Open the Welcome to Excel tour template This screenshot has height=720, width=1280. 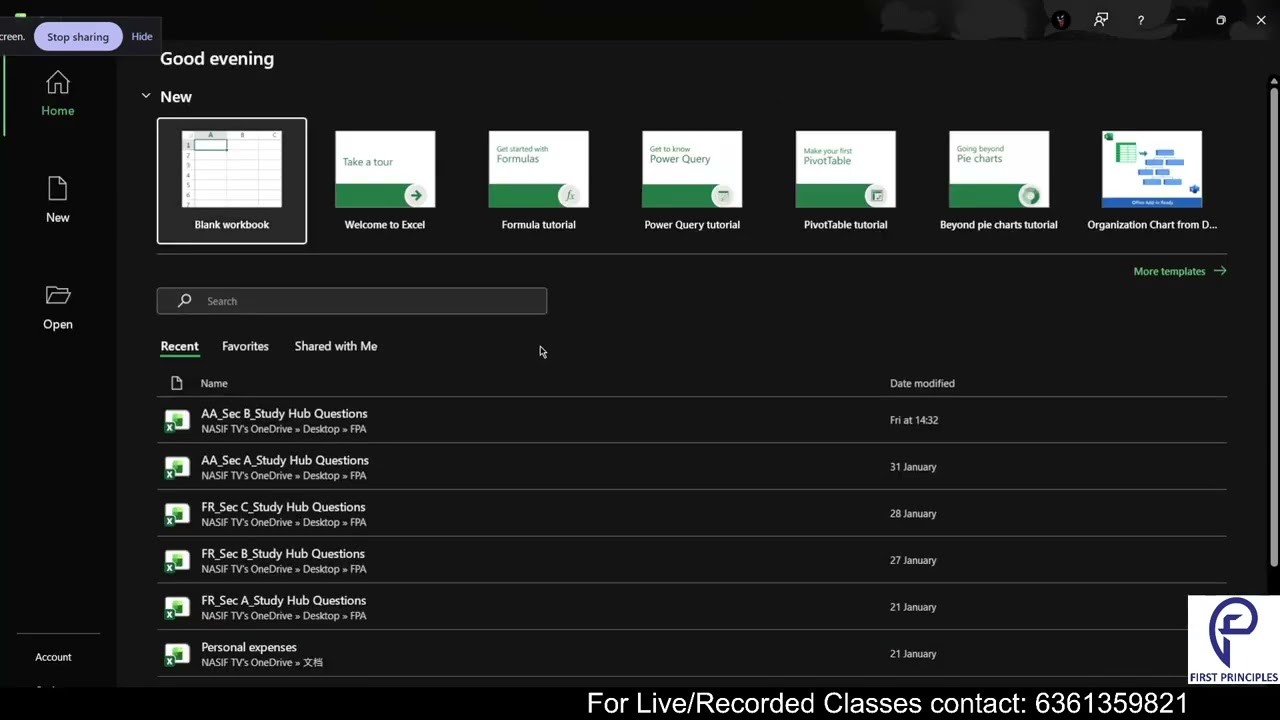[x=385, y=181]
